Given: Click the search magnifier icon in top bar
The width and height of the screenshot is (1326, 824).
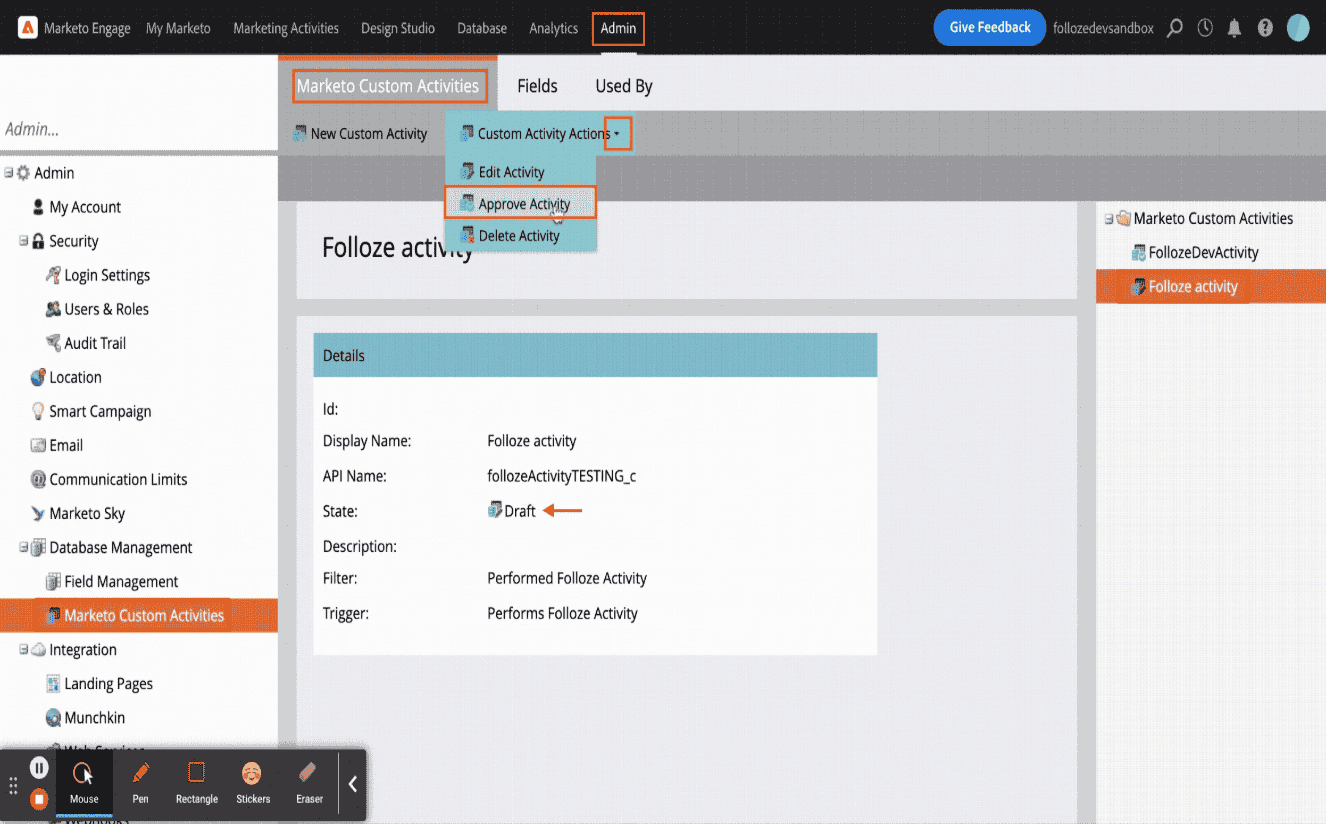Looking at the screenshot, I should point(1175,28).
